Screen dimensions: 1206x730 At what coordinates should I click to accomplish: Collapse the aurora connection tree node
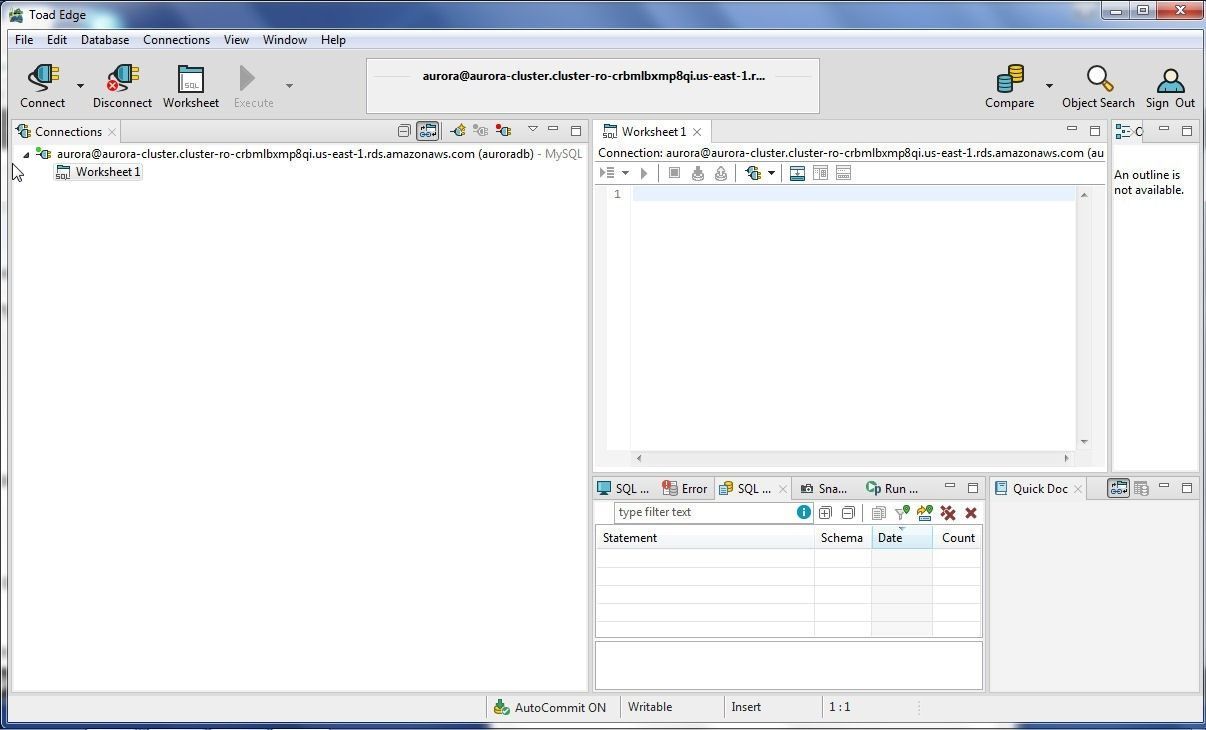26,154
